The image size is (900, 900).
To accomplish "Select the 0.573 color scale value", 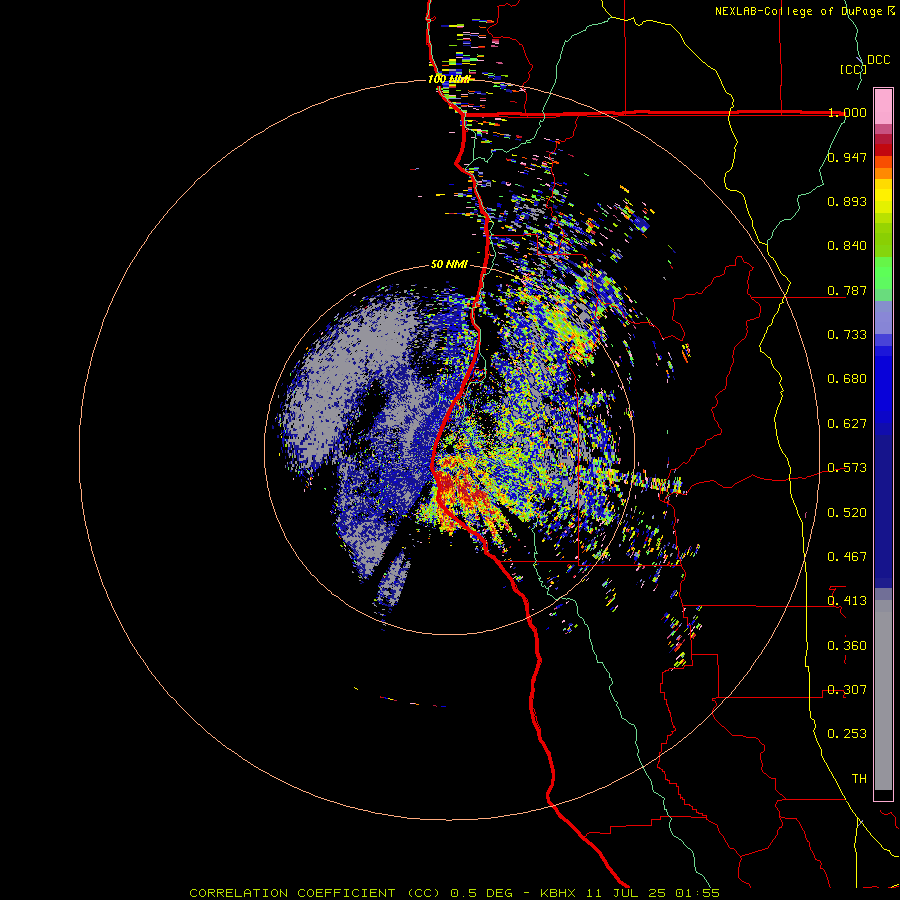I will click(x=847, y=468).
